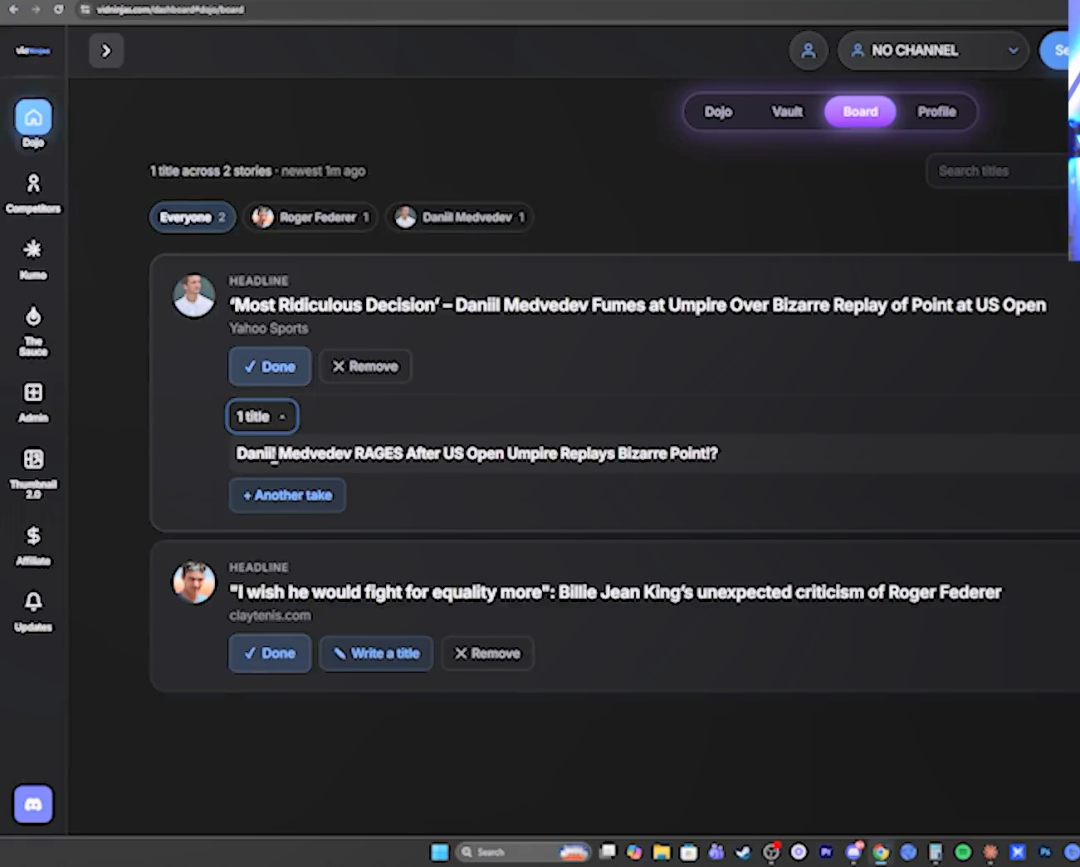The image size is (1080, 867).
Task: Click Roger Federer avatar in second story
Action: click(x=194, y=582)
